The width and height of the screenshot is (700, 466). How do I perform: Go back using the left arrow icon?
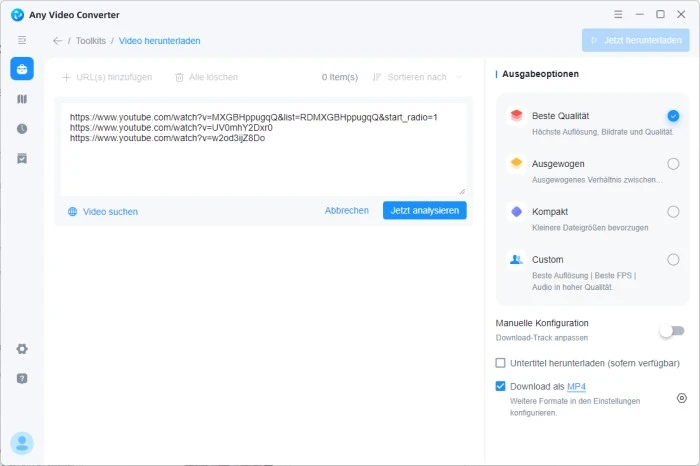pos(57,41)
